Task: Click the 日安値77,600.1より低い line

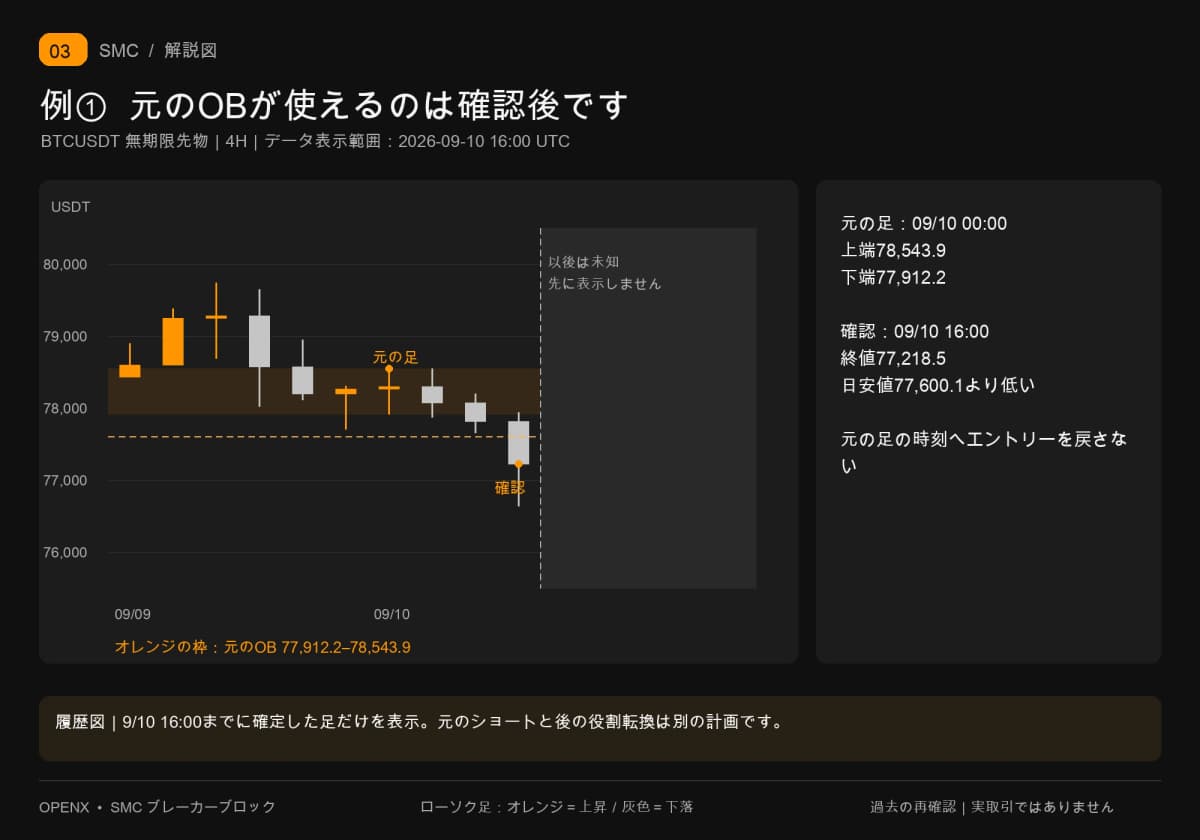Action: click(938, 386)
